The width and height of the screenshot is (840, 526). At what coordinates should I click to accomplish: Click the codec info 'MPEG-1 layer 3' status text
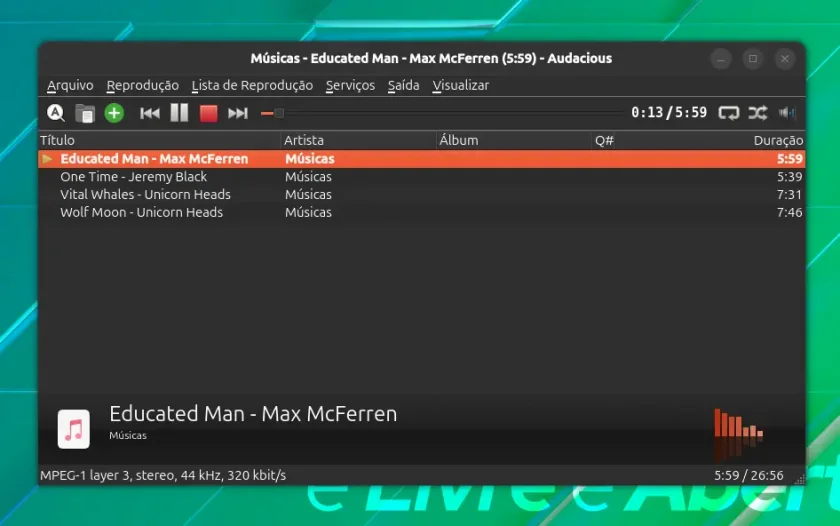(163, 475)
